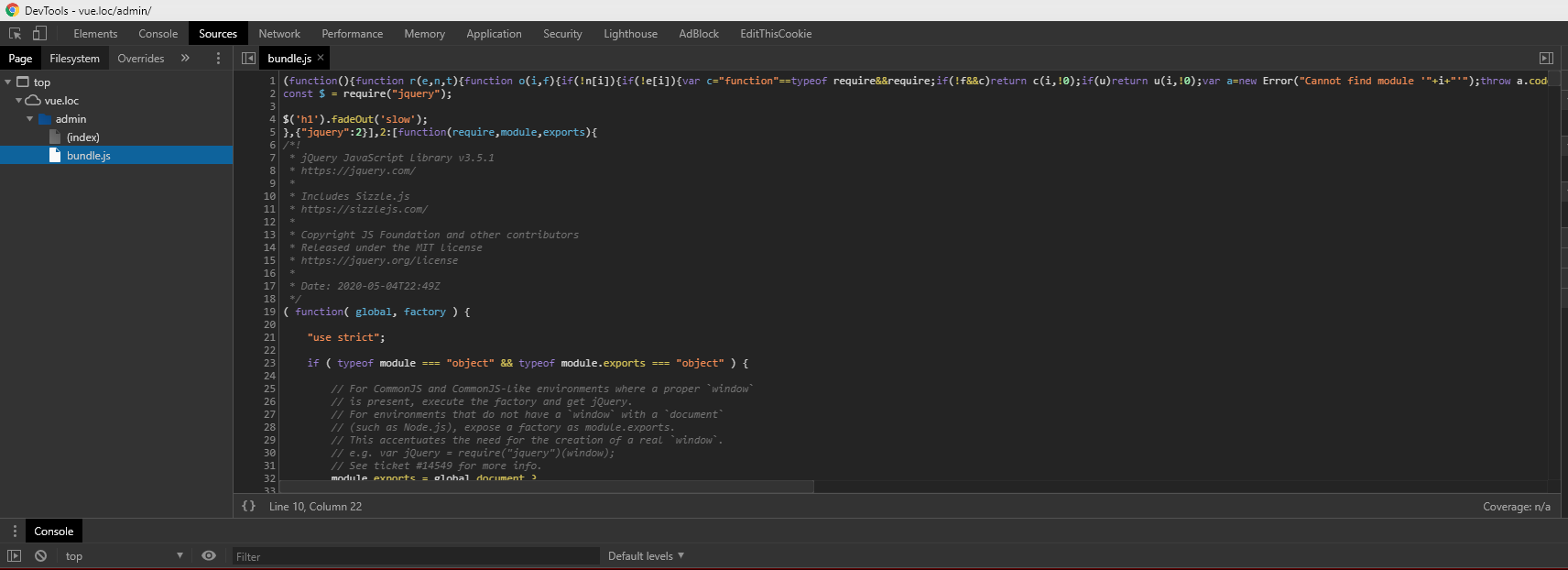
Task: Select the inspect element picker icon
Action: tap(15, 34)
